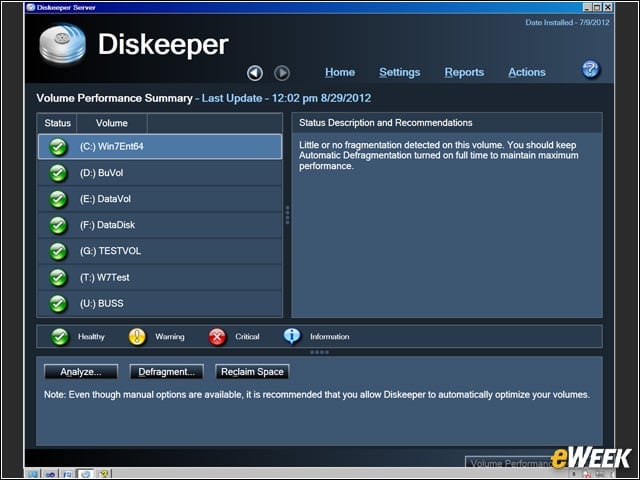Click the Status column header
Image resolution: width=640 pixels, height=480 pixels.
(x=57, y=123)
